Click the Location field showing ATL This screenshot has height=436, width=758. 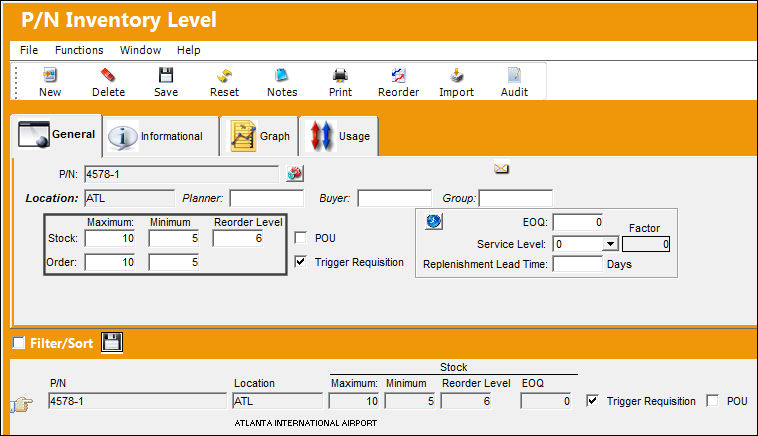click(130, 198)
